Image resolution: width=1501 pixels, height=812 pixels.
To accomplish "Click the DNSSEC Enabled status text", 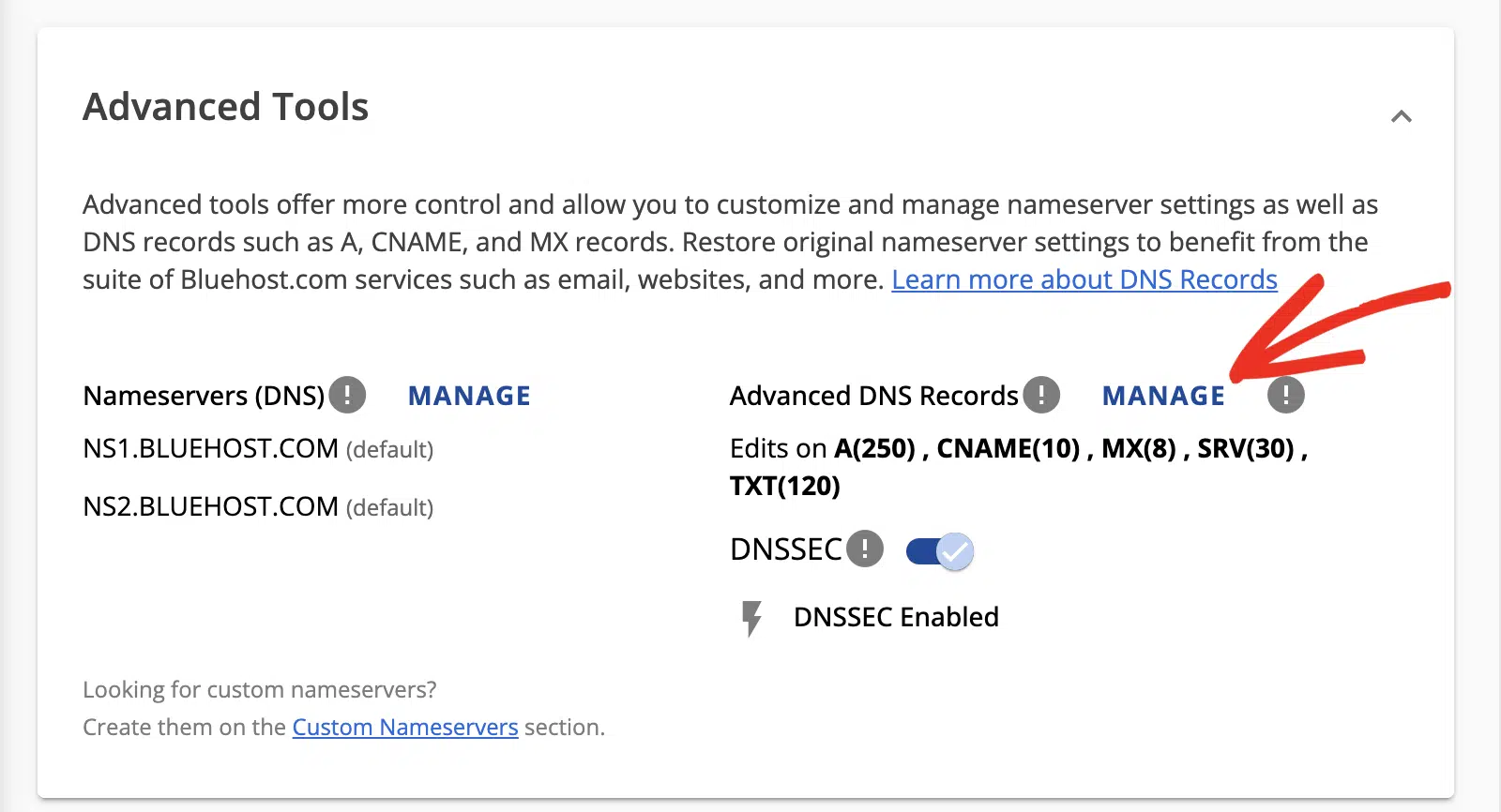I will [896, 617].
